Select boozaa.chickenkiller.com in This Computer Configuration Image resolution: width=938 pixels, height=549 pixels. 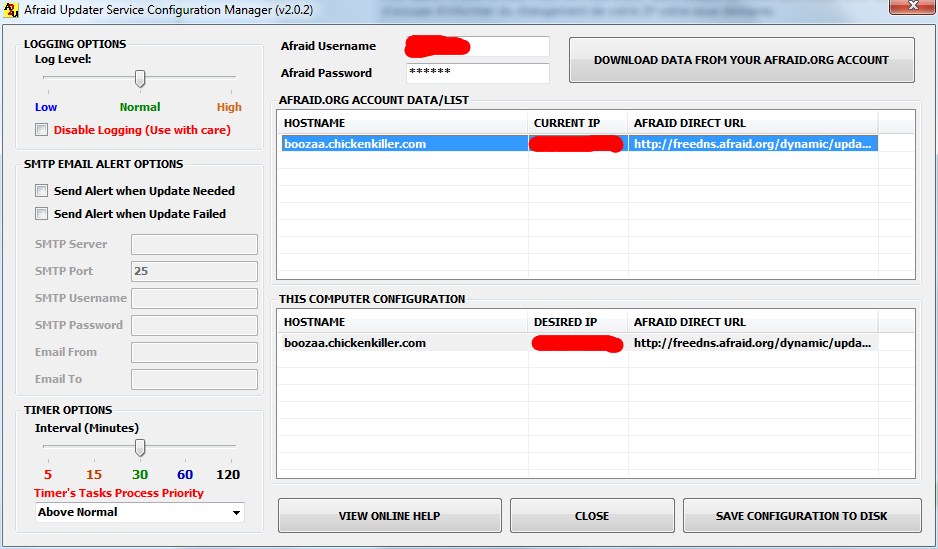coord(355,343)
